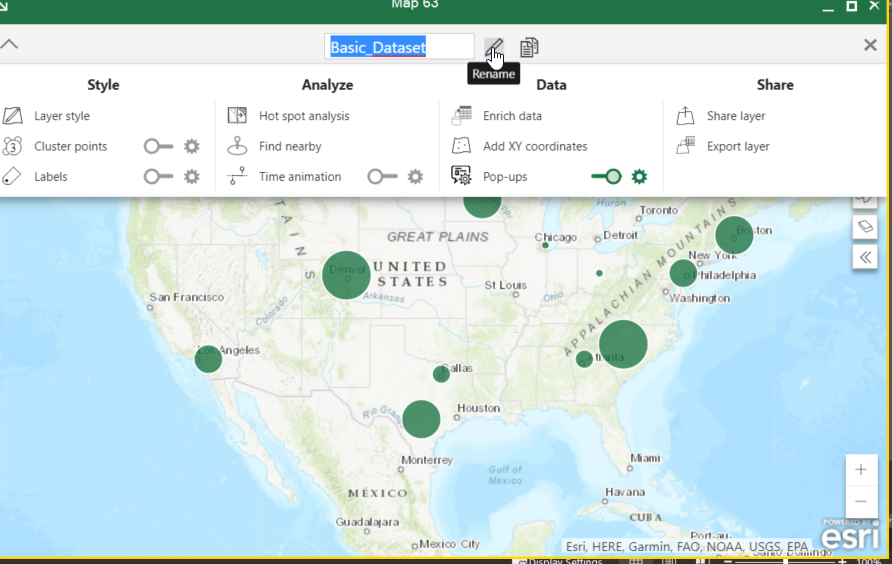Click the Export layer icon
The height and width of the screenshot is (564, 892).
tap(685, 146)
